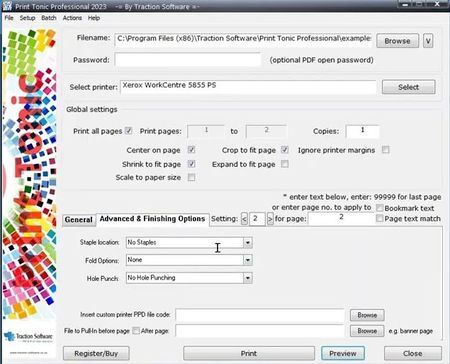Click the Traction Software logo
450x364 pixels.
click(29, 337)
